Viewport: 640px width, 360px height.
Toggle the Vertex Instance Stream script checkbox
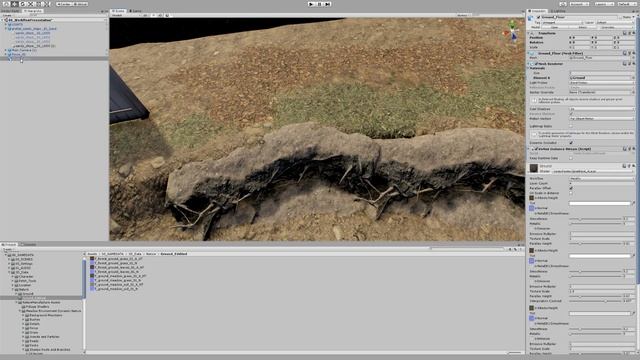(x=536, y=149)
